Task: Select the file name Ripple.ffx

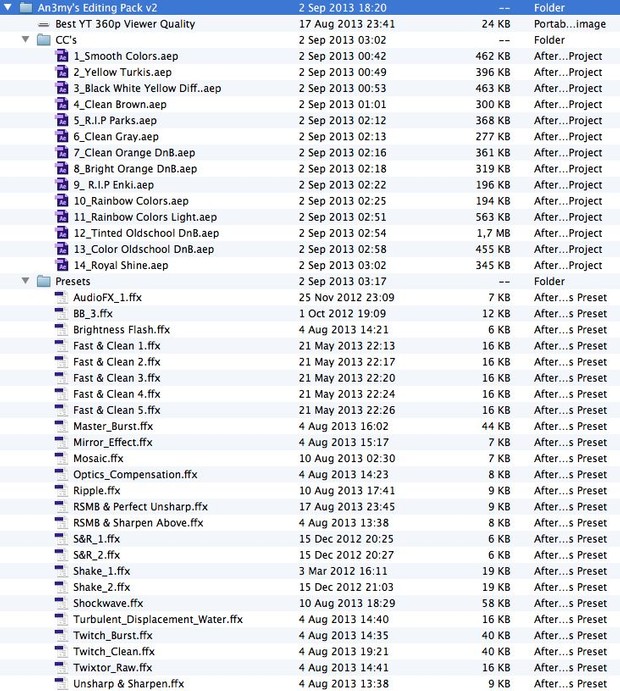Action: point(97,491)
